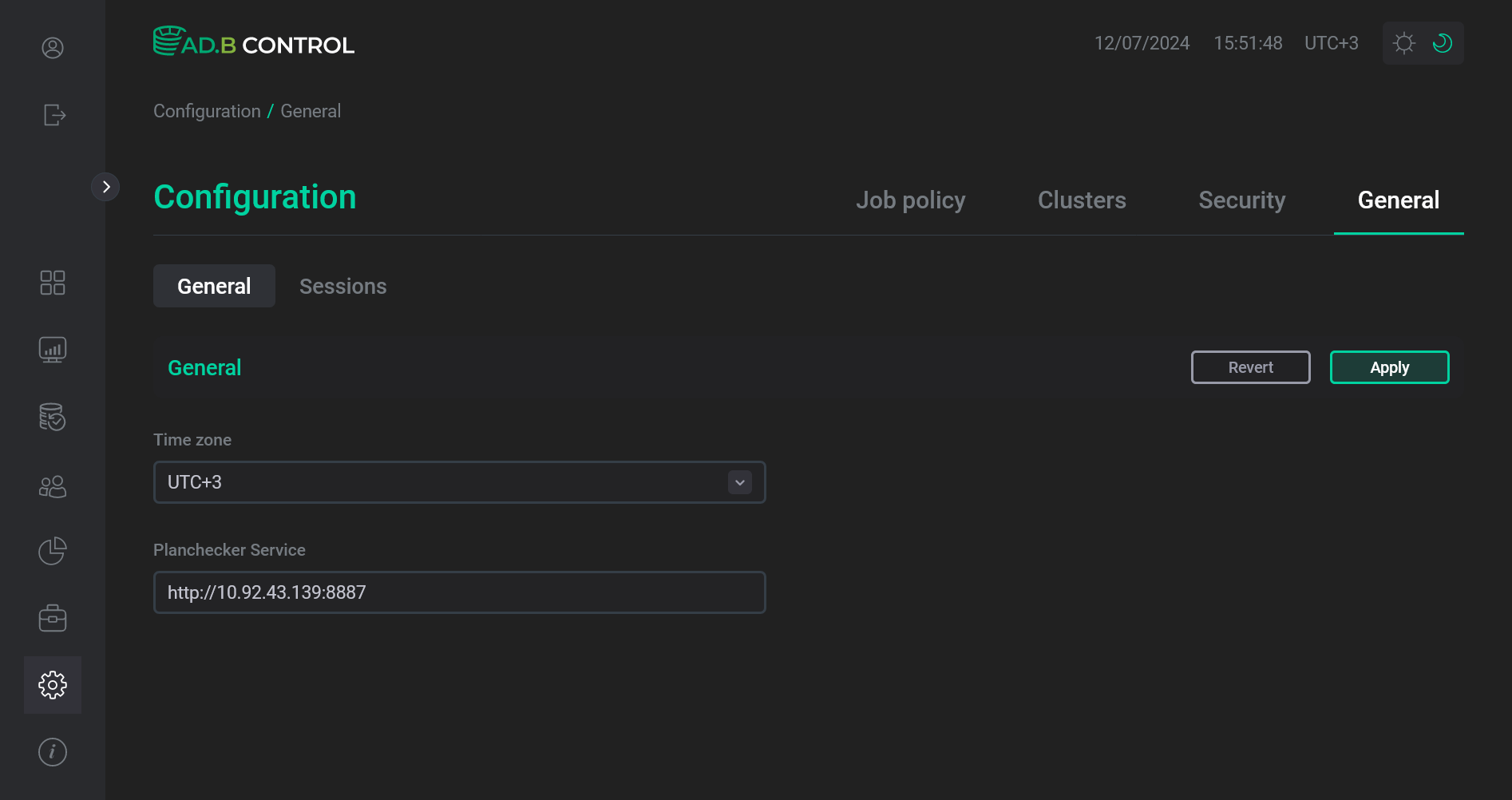The width and height of the screenshot is (1512, 800).
Task: Click the Apply button
Action: pyautogui.click(x=1389, y=367)
